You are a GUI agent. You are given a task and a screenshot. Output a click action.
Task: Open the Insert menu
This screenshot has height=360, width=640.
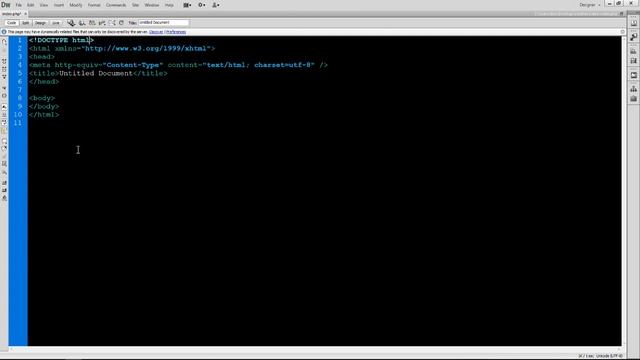(x=58, y=5)
